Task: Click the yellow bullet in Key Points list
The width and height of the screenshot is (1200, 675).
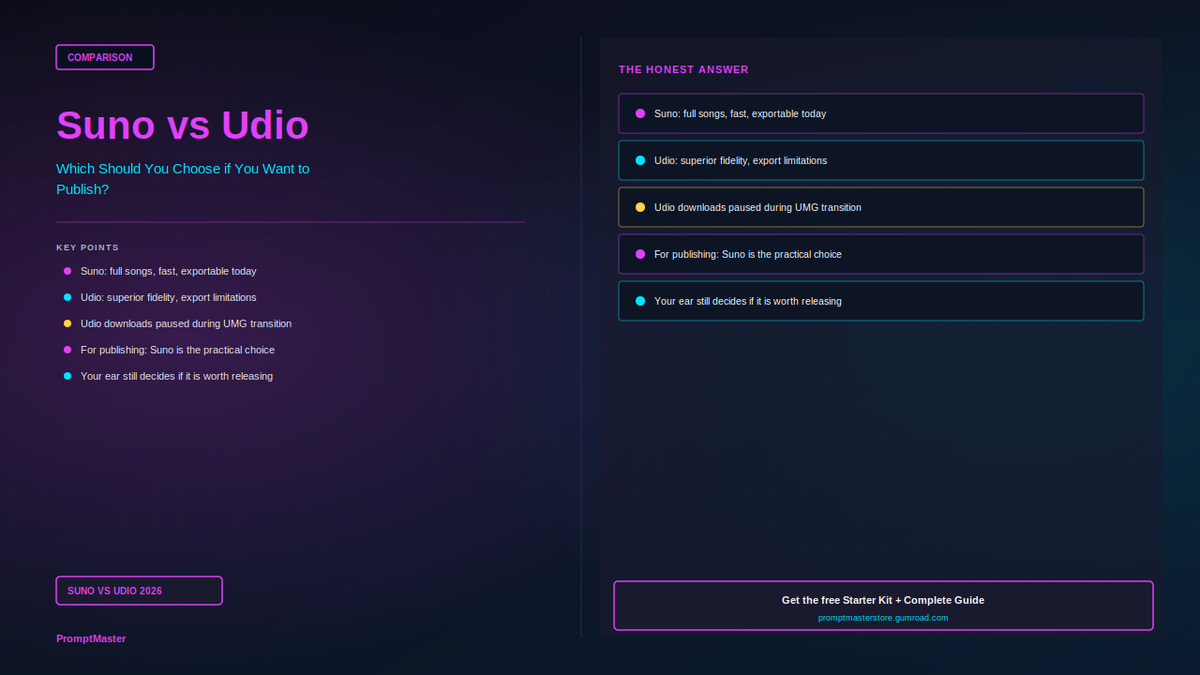Action: click(68, 324)
